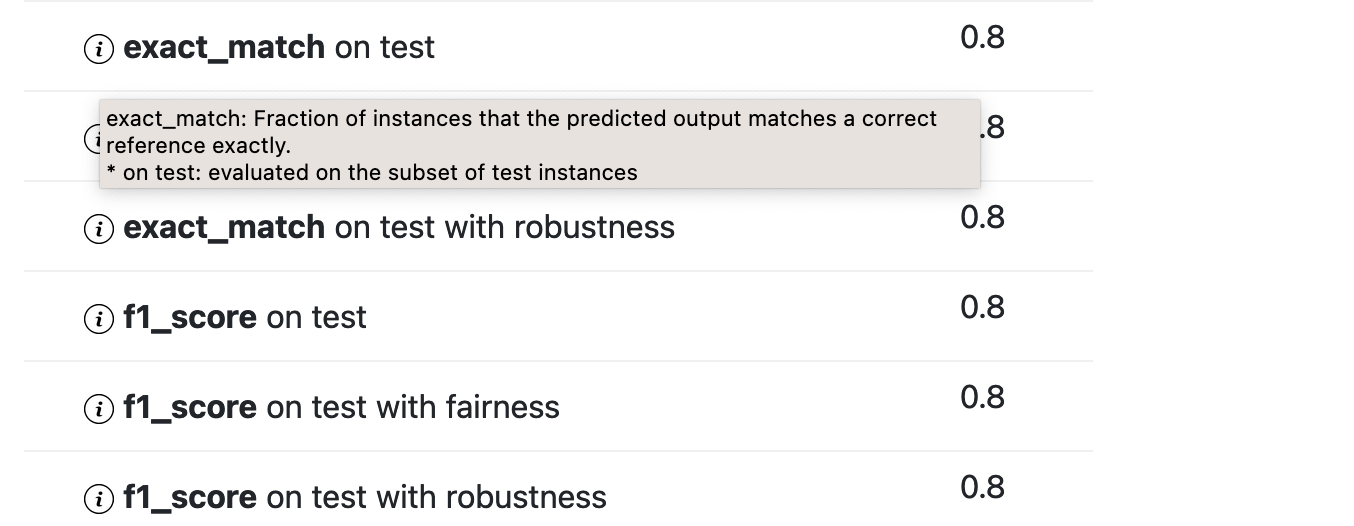Screen dimensions: 1354x526
Task: Click the info icon beside exact_match on test
Action: pyautogui.click(x=98, y=49)
